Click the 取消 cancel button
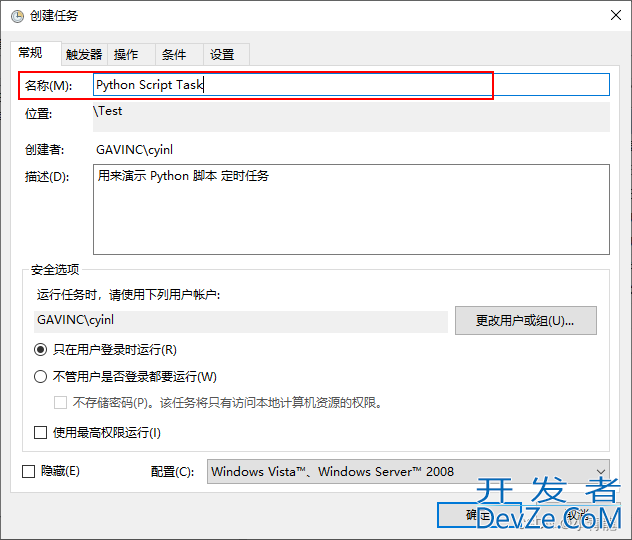Image resolution: width=632 pixels, height=540 pixels. (578, 515)
